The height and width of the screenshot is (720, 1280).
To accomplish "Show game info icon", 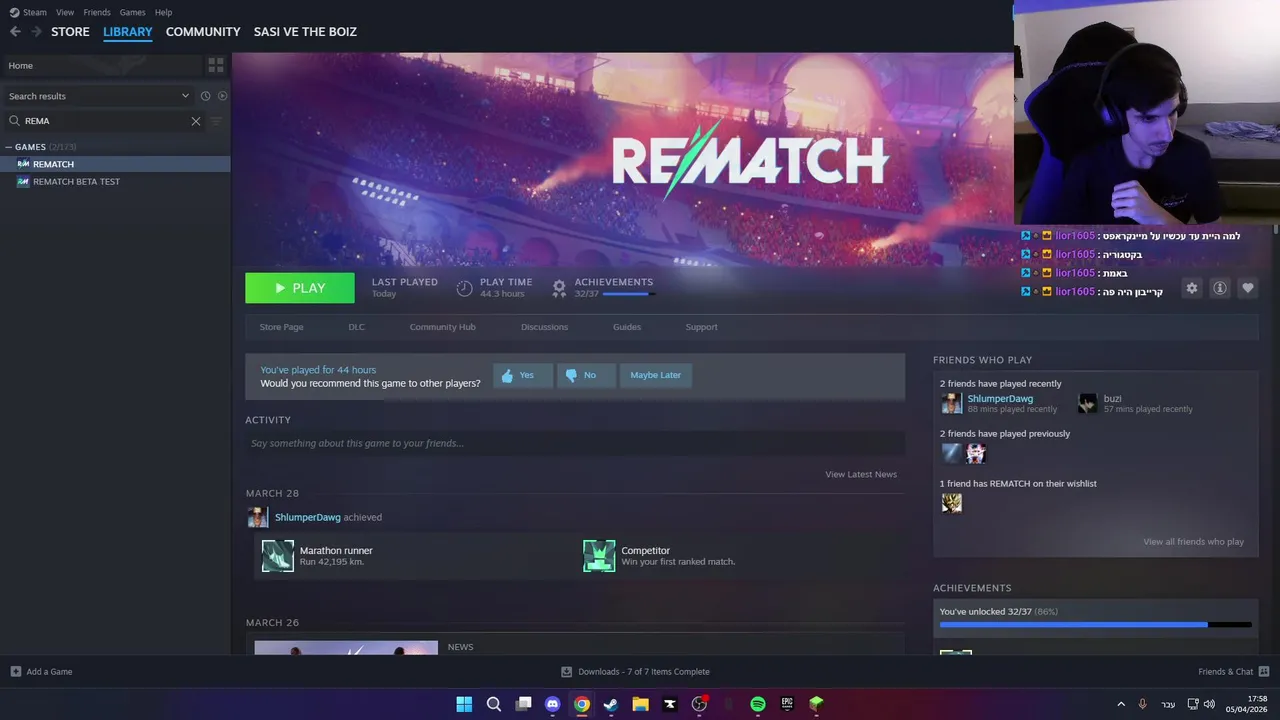I will (x=1220, y=288).
